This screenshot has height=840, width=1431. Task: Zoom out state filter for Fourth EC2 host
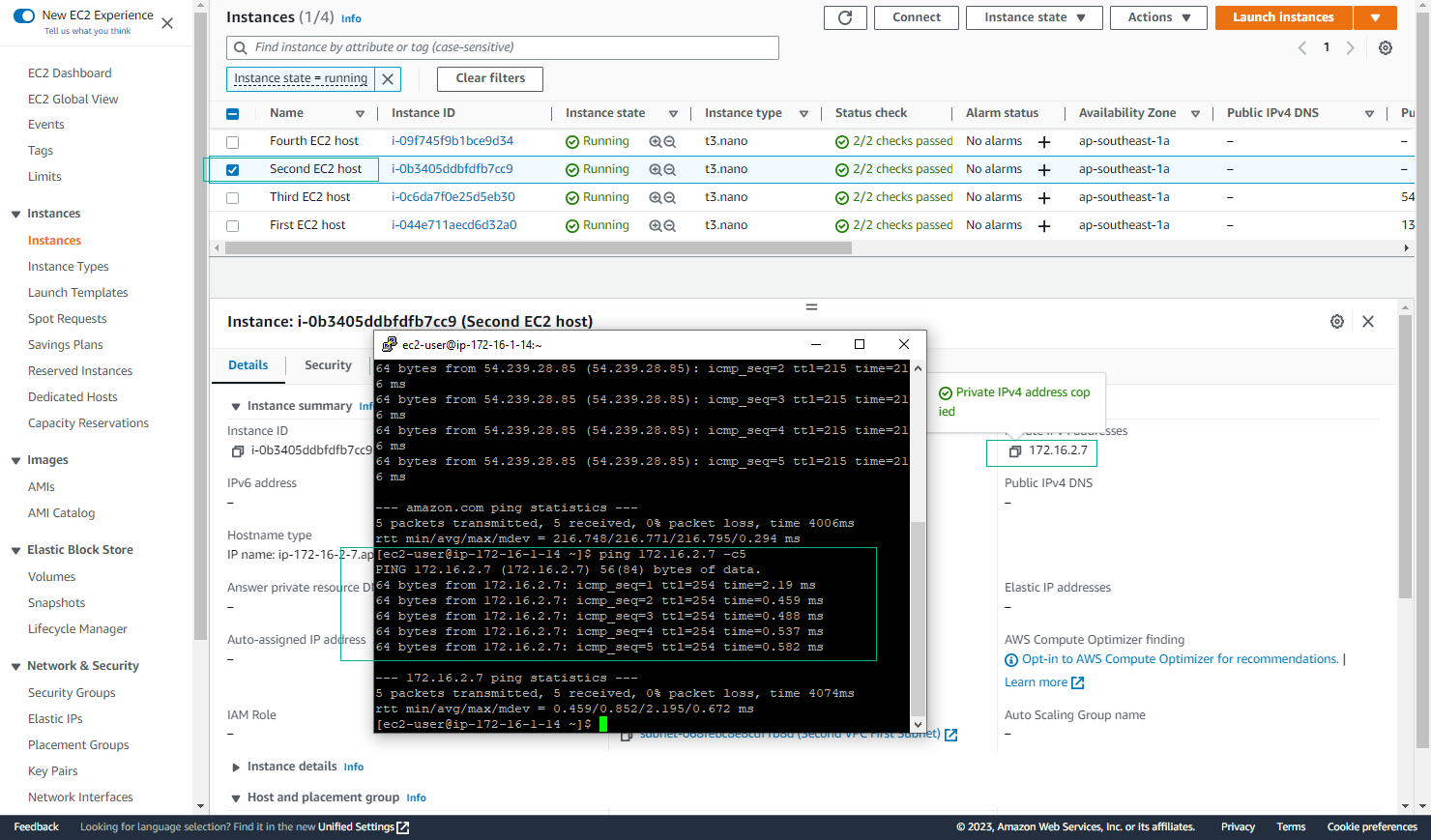669,142
